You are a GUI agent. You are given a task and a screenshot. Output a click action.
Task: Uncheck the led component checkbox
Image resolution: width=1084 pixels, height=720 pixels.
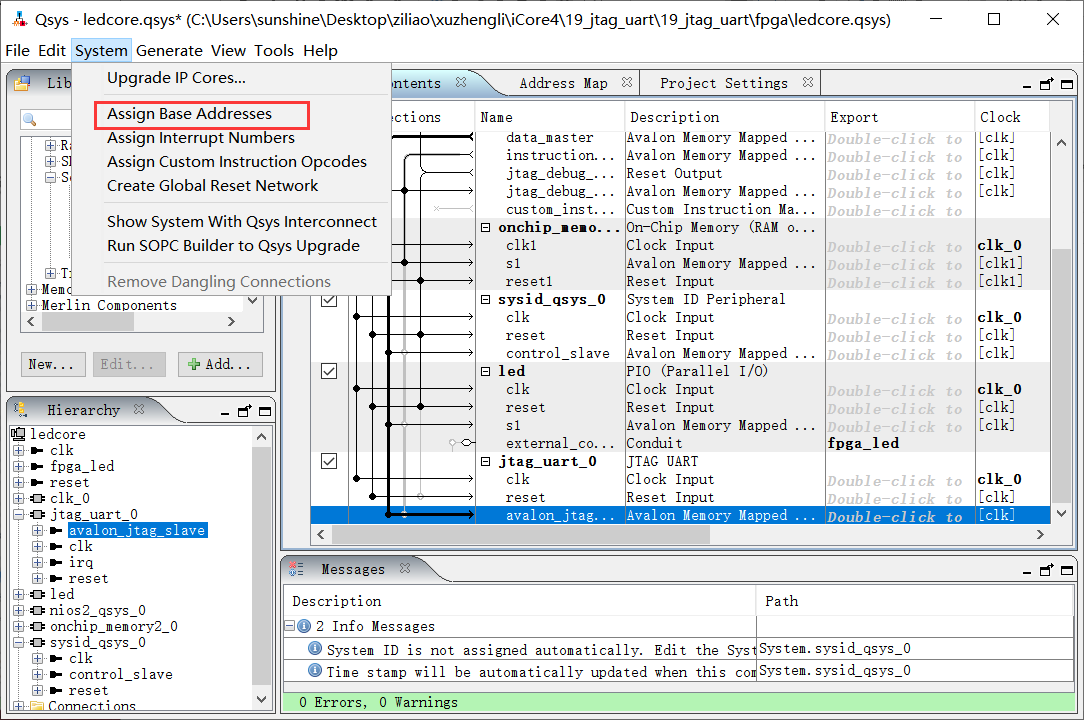pos(328,371)
